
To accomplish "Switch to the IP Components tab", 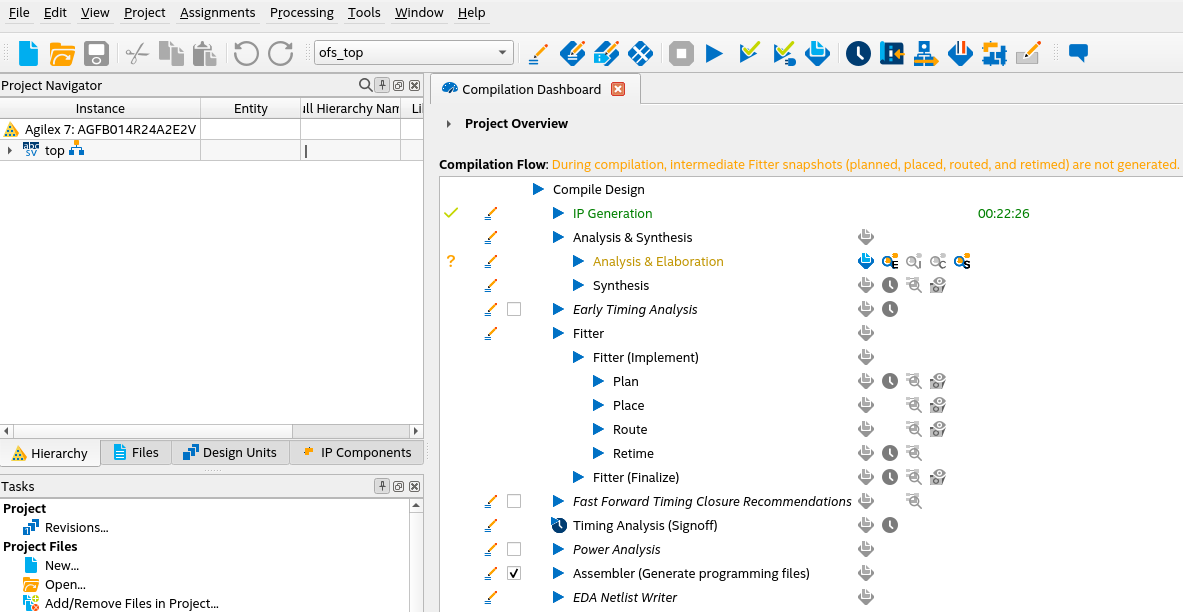I will click(x=357, y=453).
